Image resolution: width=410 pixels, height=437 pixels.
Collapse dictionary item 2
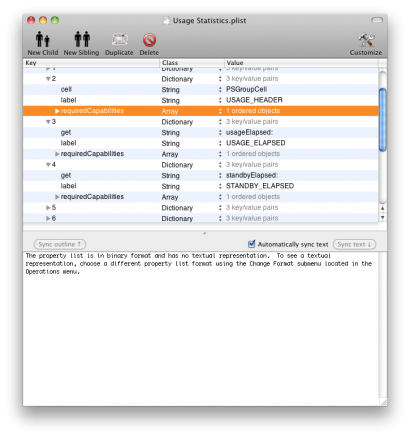tap(48, 79)
